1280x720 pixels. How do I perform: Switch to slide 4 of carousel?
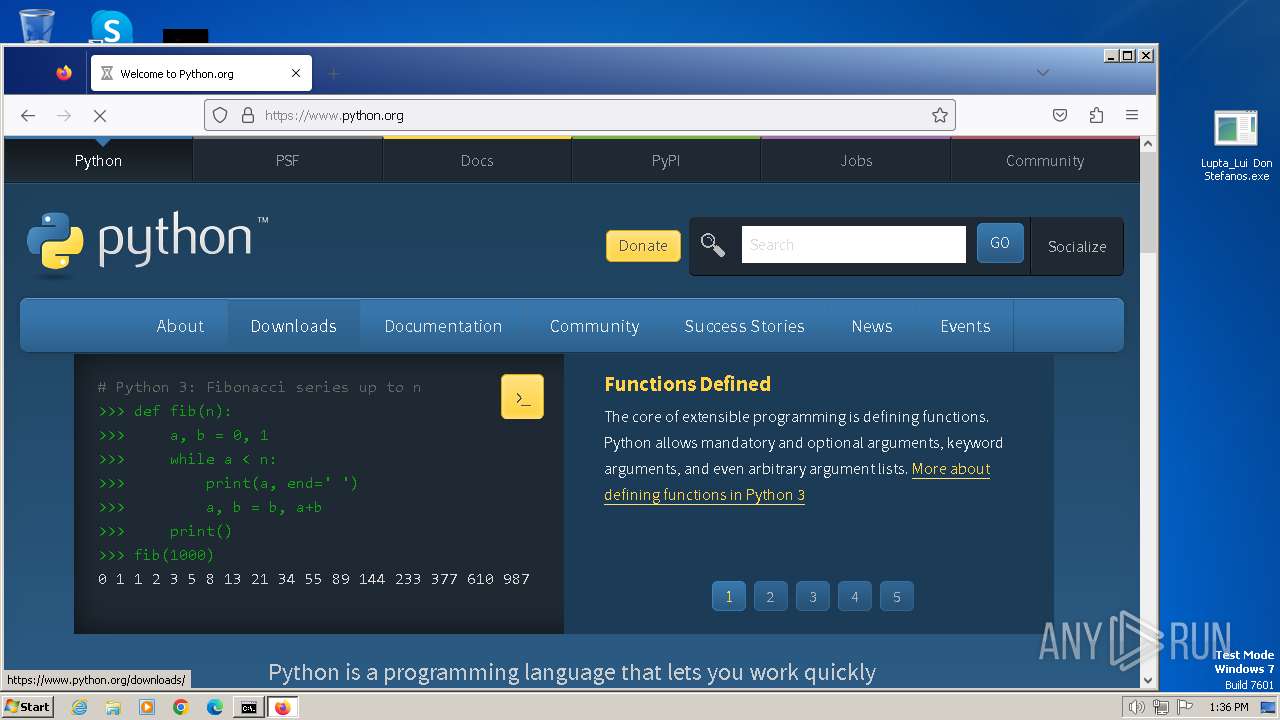(x=855, y=597)
